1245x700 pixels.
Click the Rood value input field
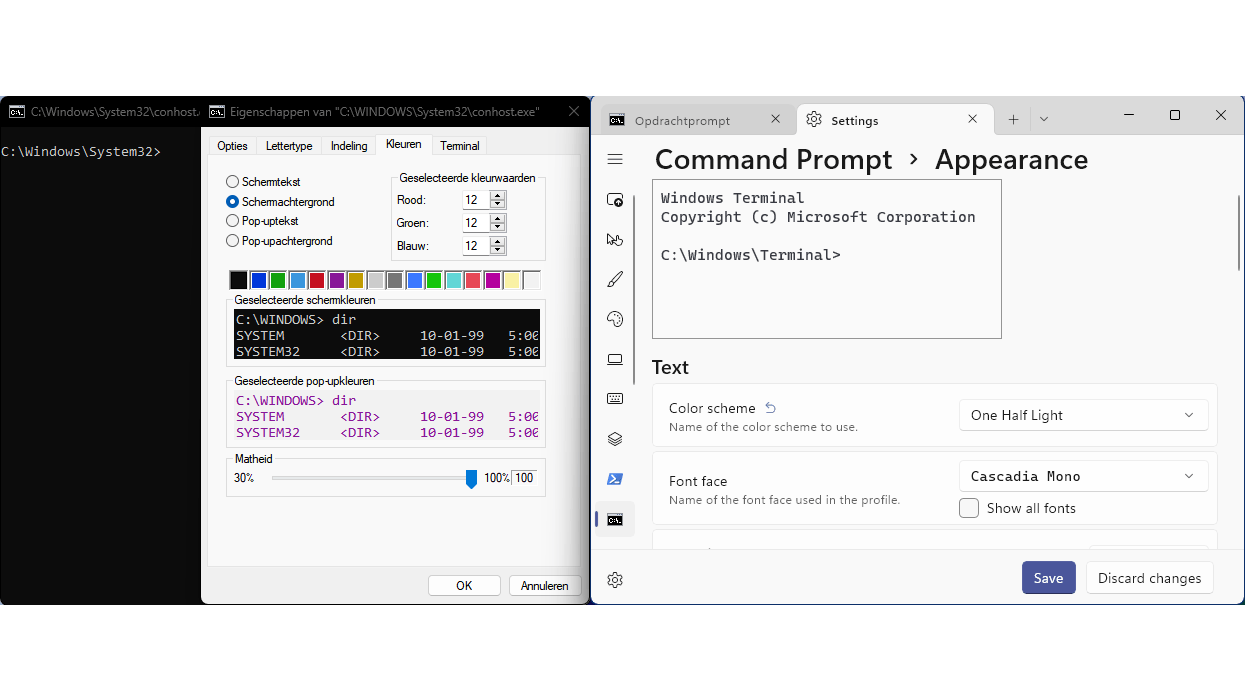pyautogui.click(x=476, y=200)
